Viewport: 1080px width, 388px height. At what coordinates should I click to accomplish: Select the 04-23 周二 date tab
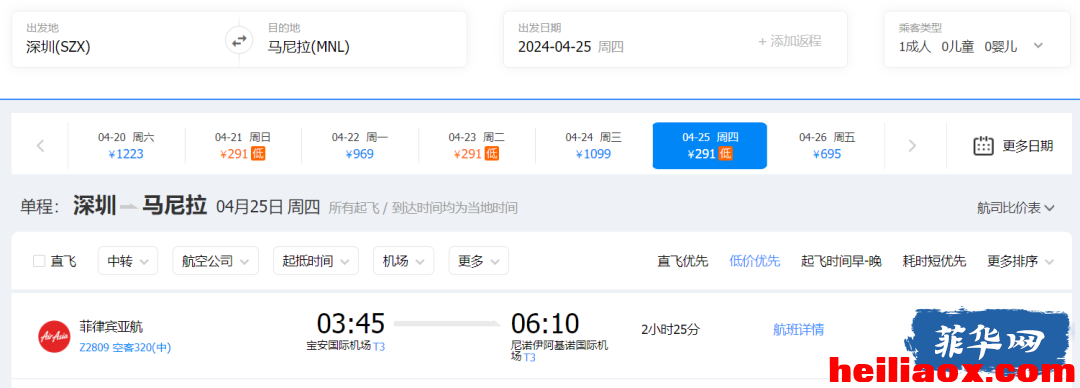pos(477,145)
